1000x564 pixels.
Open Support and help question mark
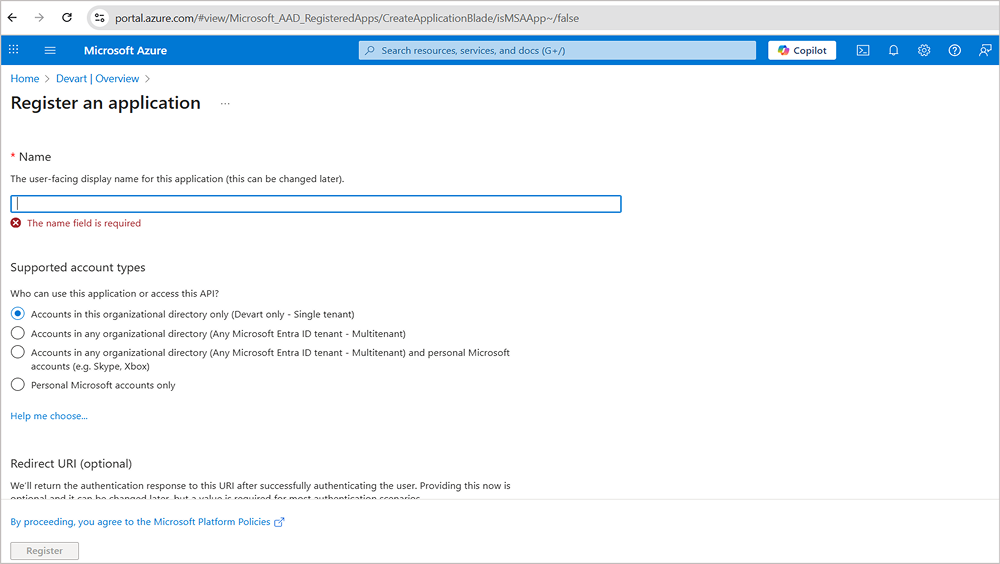click(955, 50)
